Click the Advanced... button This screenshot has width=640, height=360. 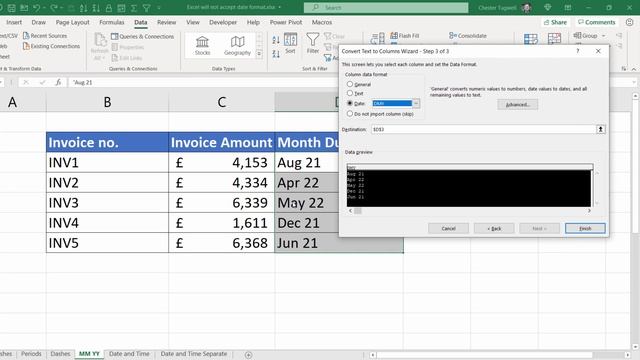point(518,105)
